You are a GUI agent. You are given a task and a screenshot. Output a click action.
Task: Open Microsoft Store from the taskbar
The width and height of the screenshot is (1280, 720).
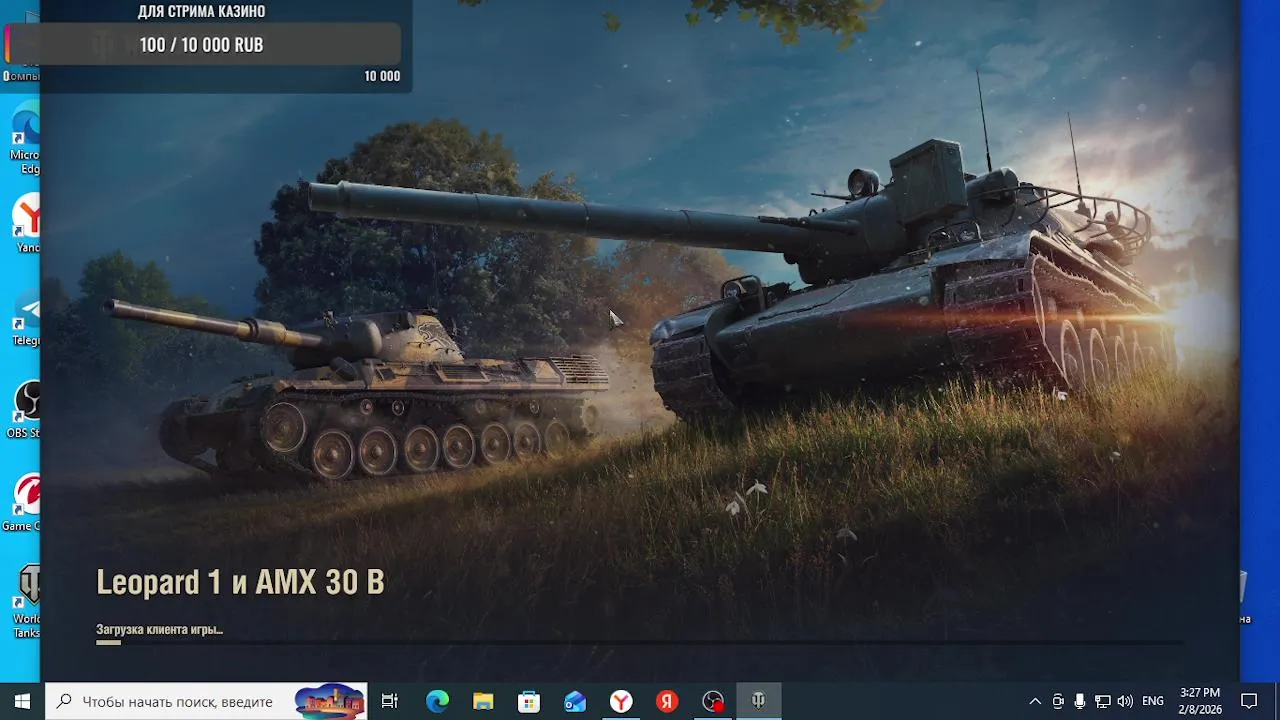click(x=529, y=701)
